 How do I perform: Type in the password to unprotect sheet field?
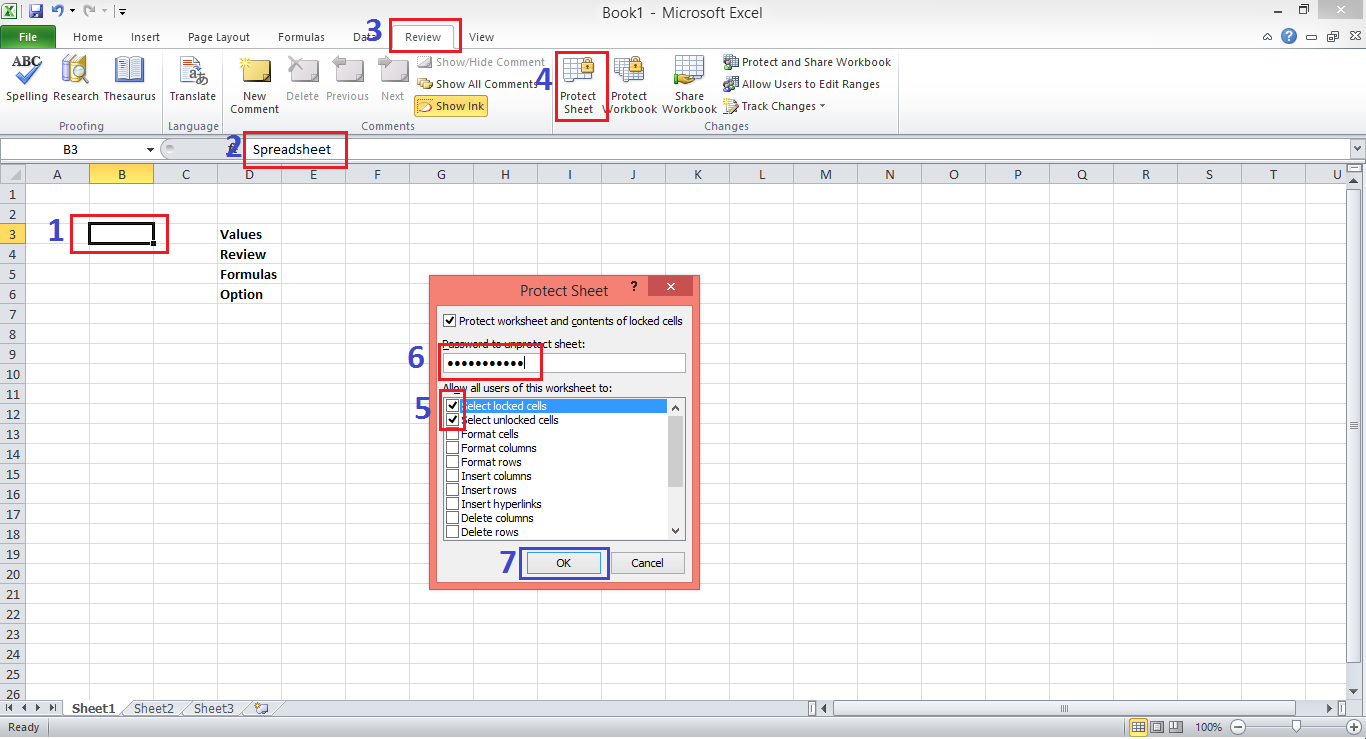point(563,363)
